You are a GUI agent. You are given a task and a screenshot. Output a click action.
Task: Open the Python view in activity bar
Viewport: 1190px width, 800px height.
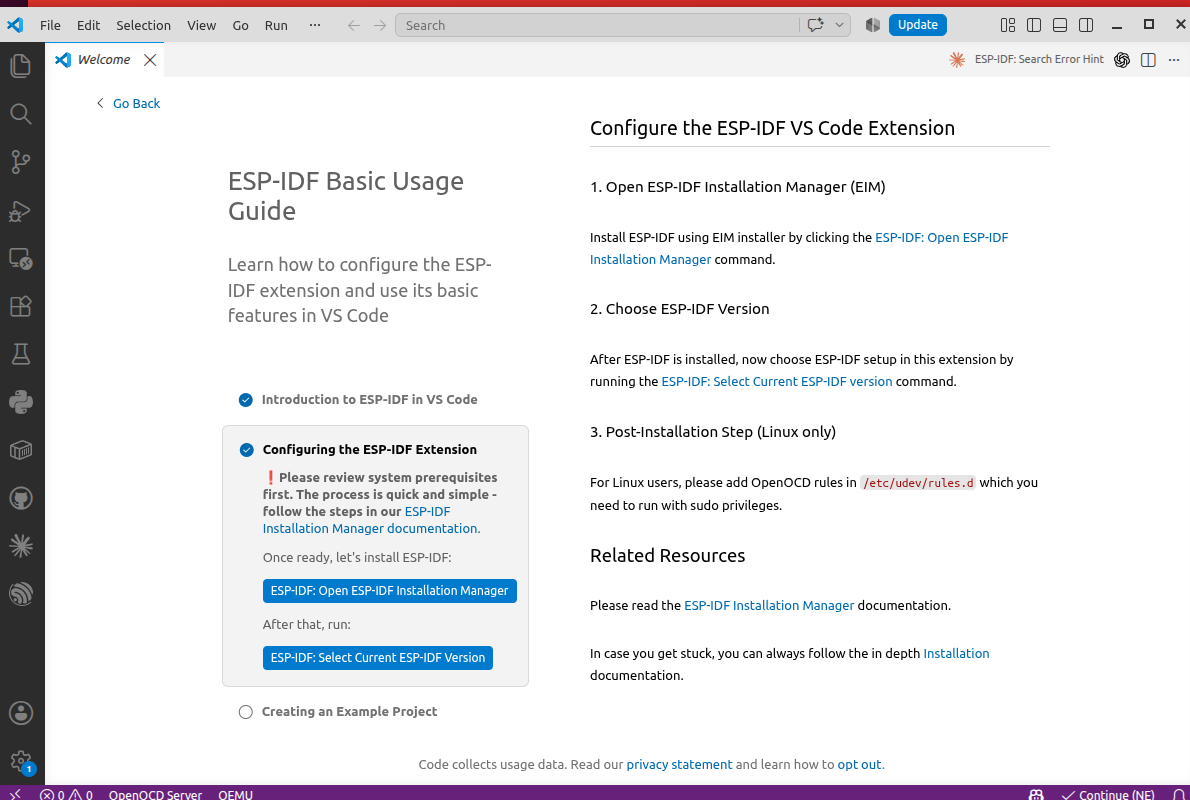click(x=20, y=402)
